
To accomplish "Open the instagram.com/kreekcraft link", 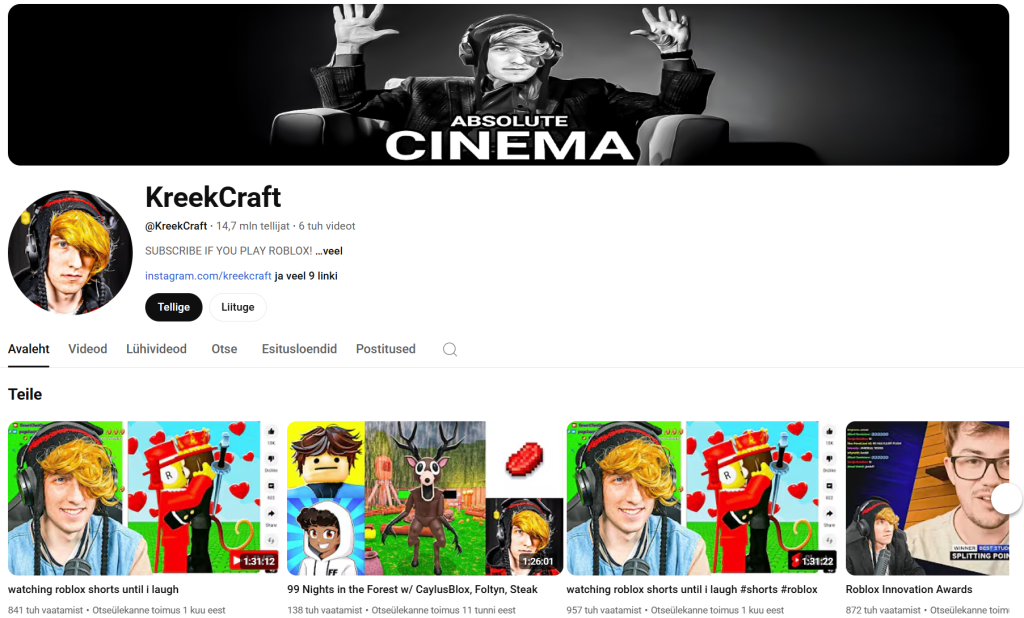I will coord(208,276).
